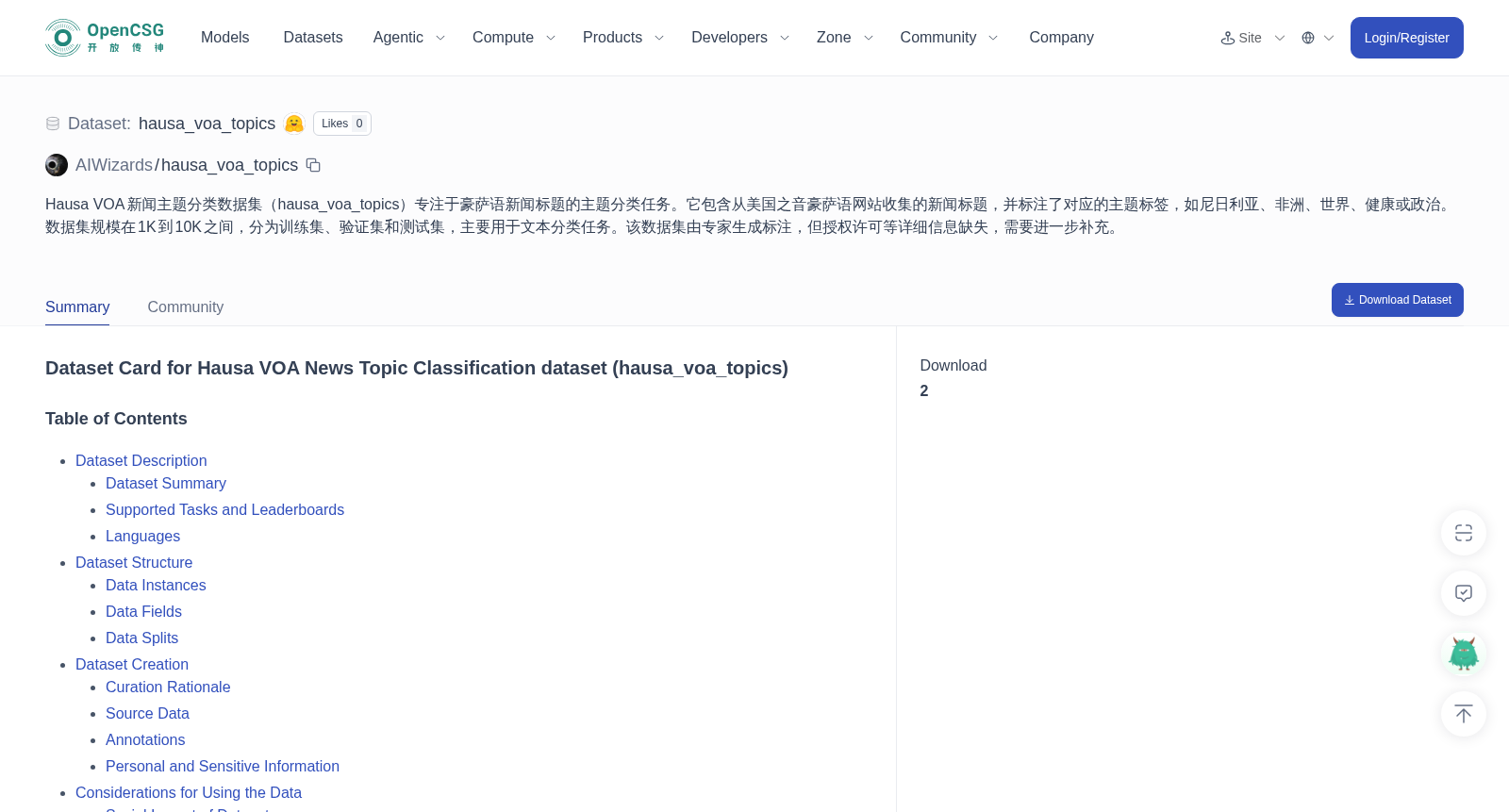Open the AIWizards namespace link

pyautogui.click(x=114, y=165)
